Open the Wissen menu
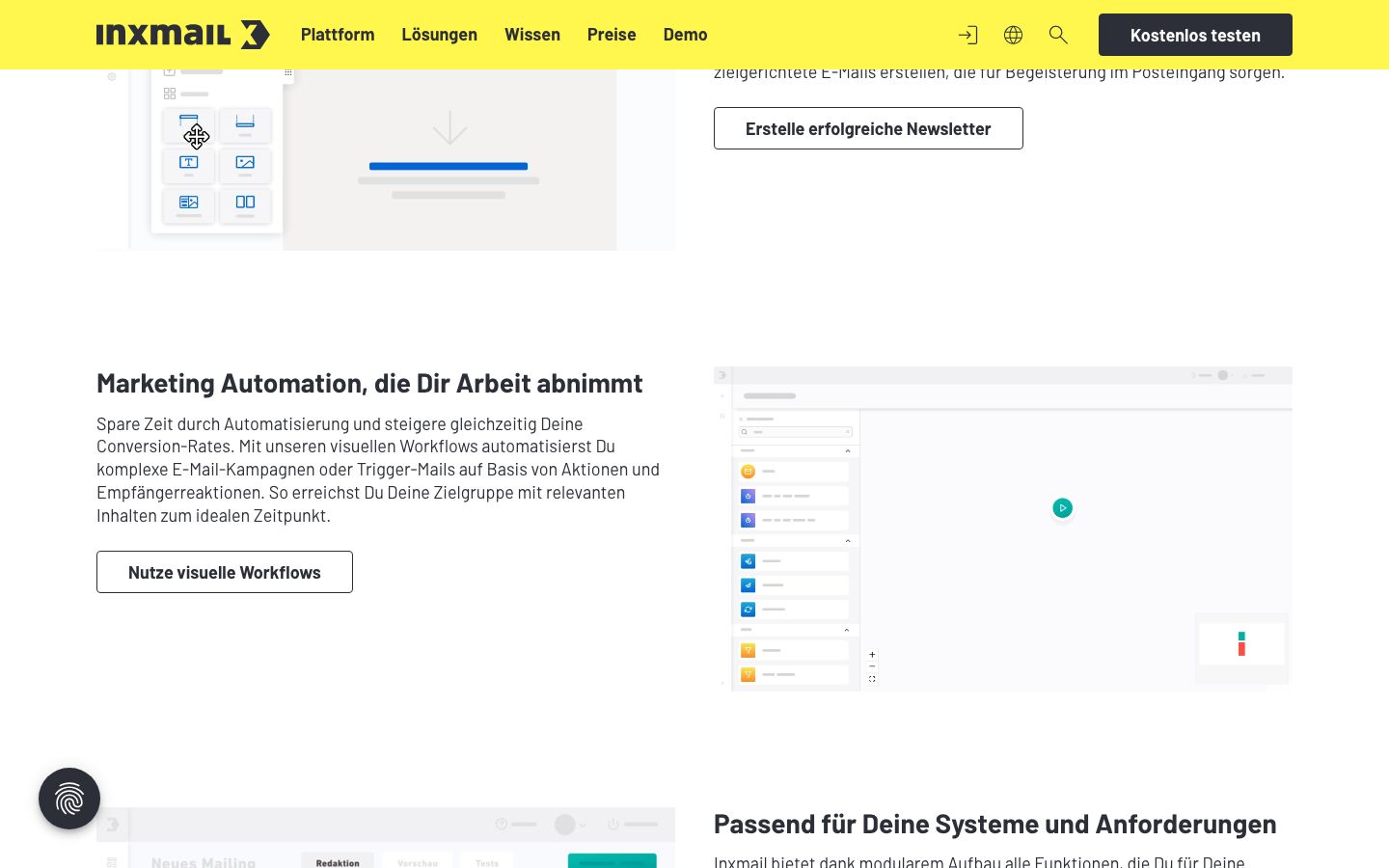The width and height of the screenshot is (1389, 868). tap(532, 35)
